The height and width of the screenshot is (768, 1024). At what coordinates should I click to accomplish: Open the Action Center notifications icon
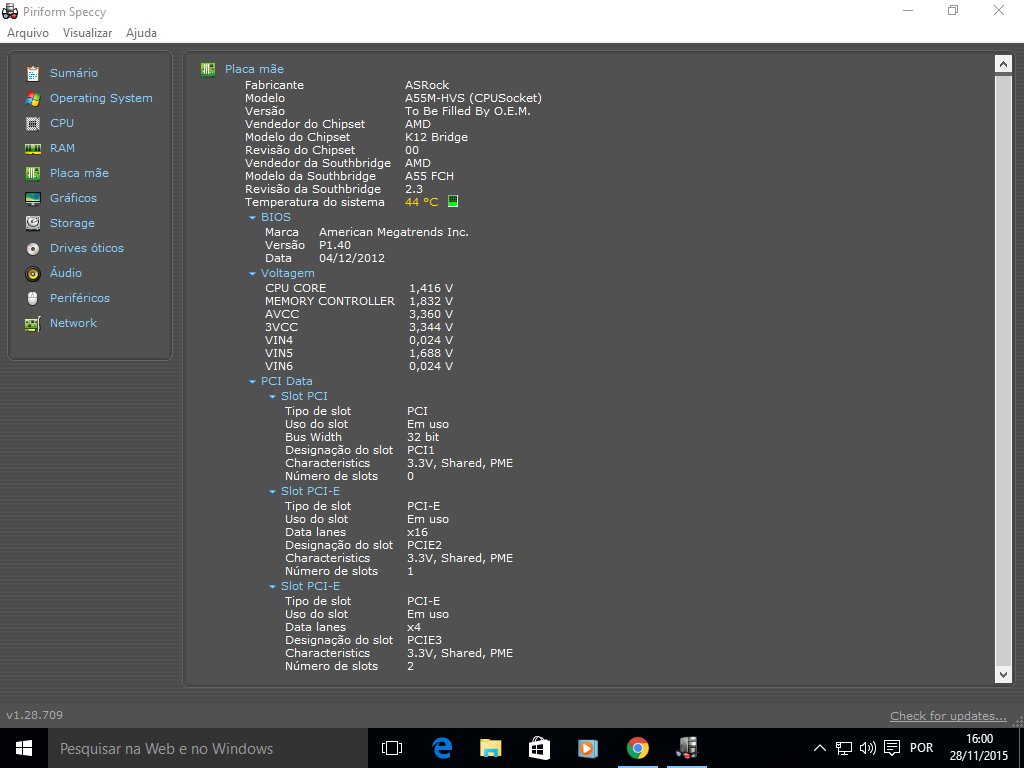tap(892, 748)
